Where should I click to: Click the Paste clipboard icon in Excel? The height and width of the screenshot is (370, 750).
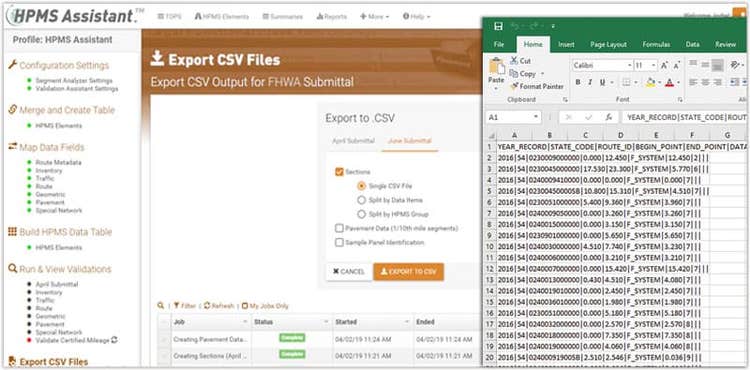[496, 66]
